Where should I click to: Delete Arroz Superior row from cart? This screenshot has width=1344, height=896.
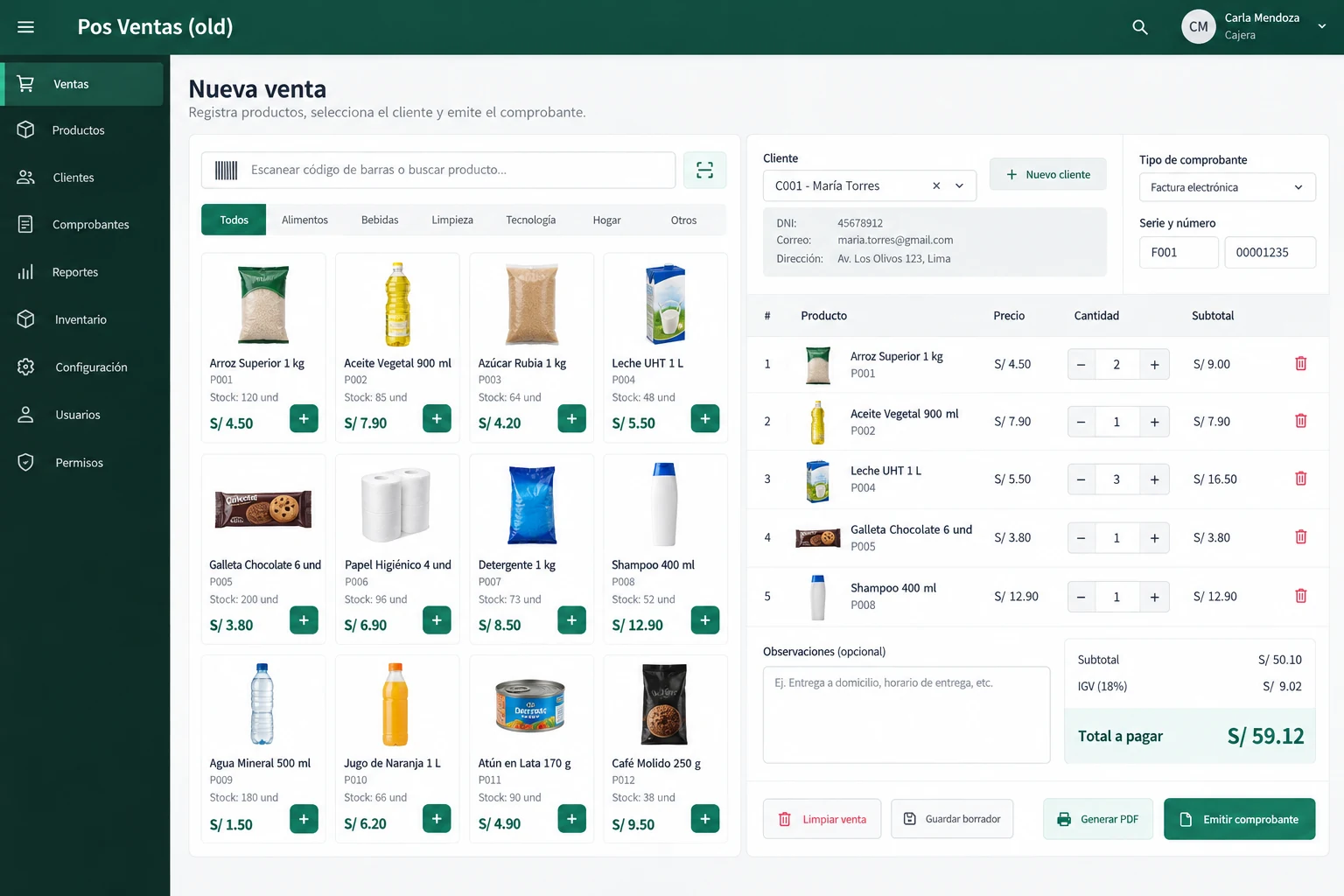click(x=1301, y=363)
